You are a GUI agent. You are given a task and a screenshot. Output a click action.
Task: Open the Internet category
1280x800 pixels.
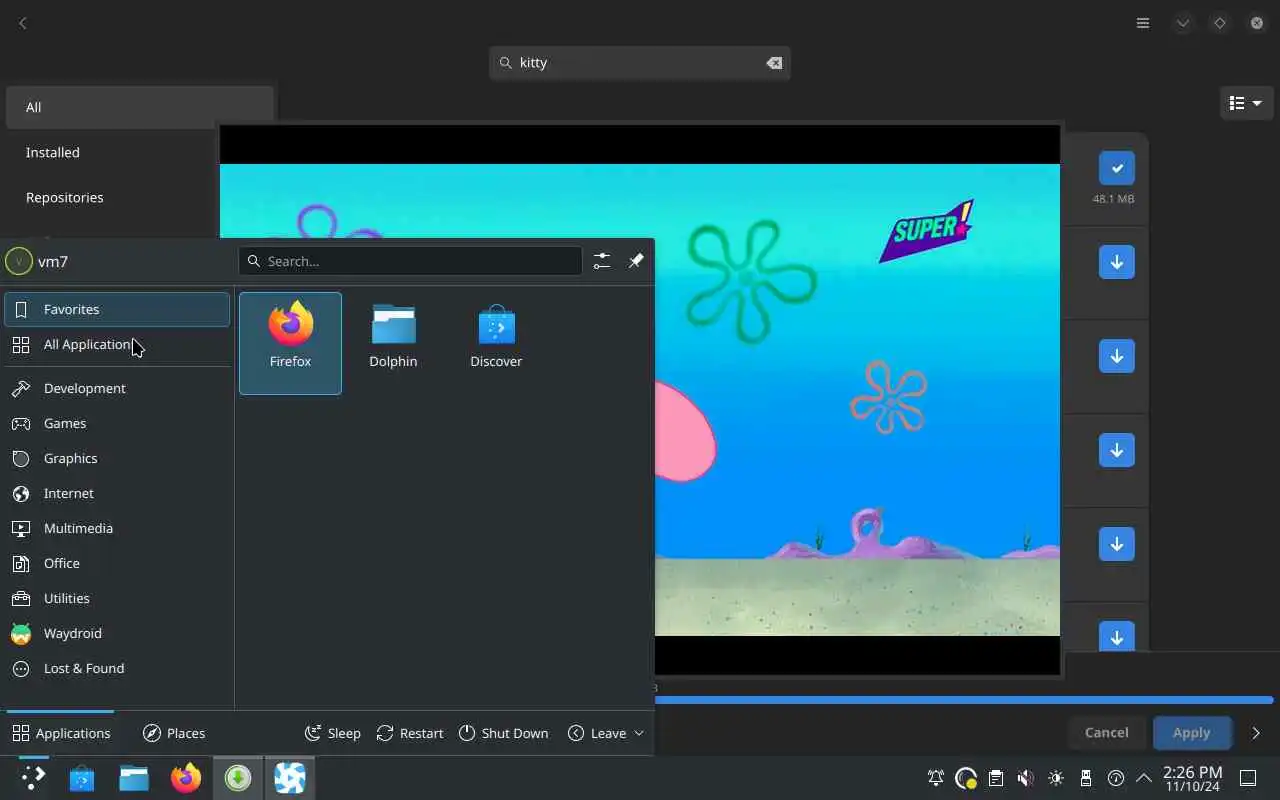point(117,493)
